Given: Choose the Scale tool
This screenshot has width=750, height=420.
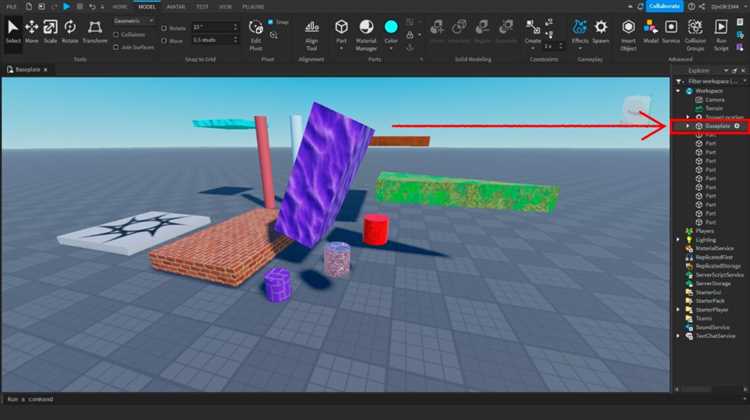Looking at the screenshot, I should coord(50,32).
